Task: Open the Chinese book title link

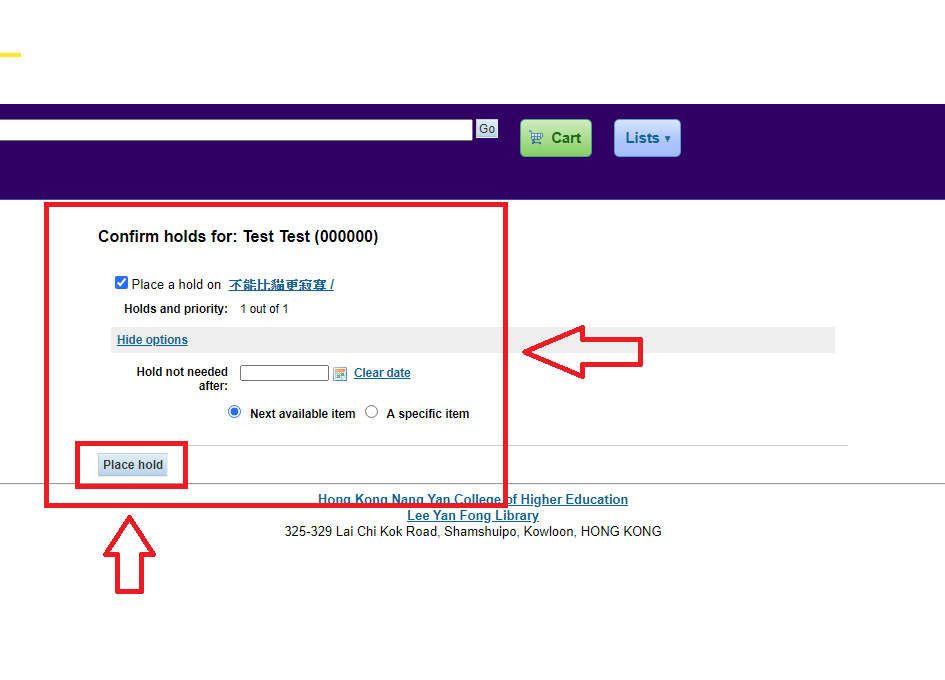Action: [x=281, y=285]
